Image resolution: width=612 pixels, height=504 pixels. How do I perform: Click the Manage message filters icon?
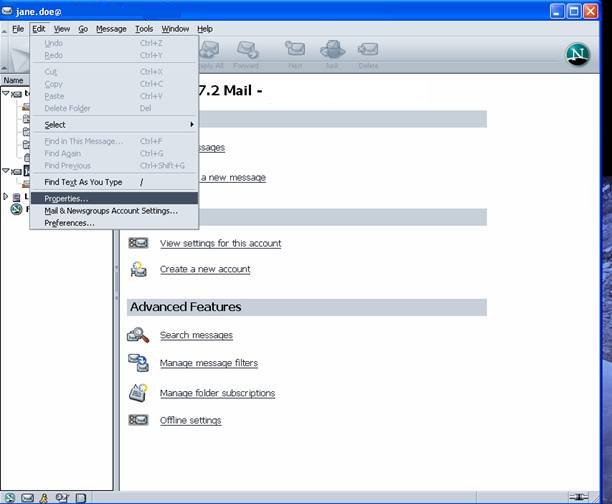(x=138, y=363)
